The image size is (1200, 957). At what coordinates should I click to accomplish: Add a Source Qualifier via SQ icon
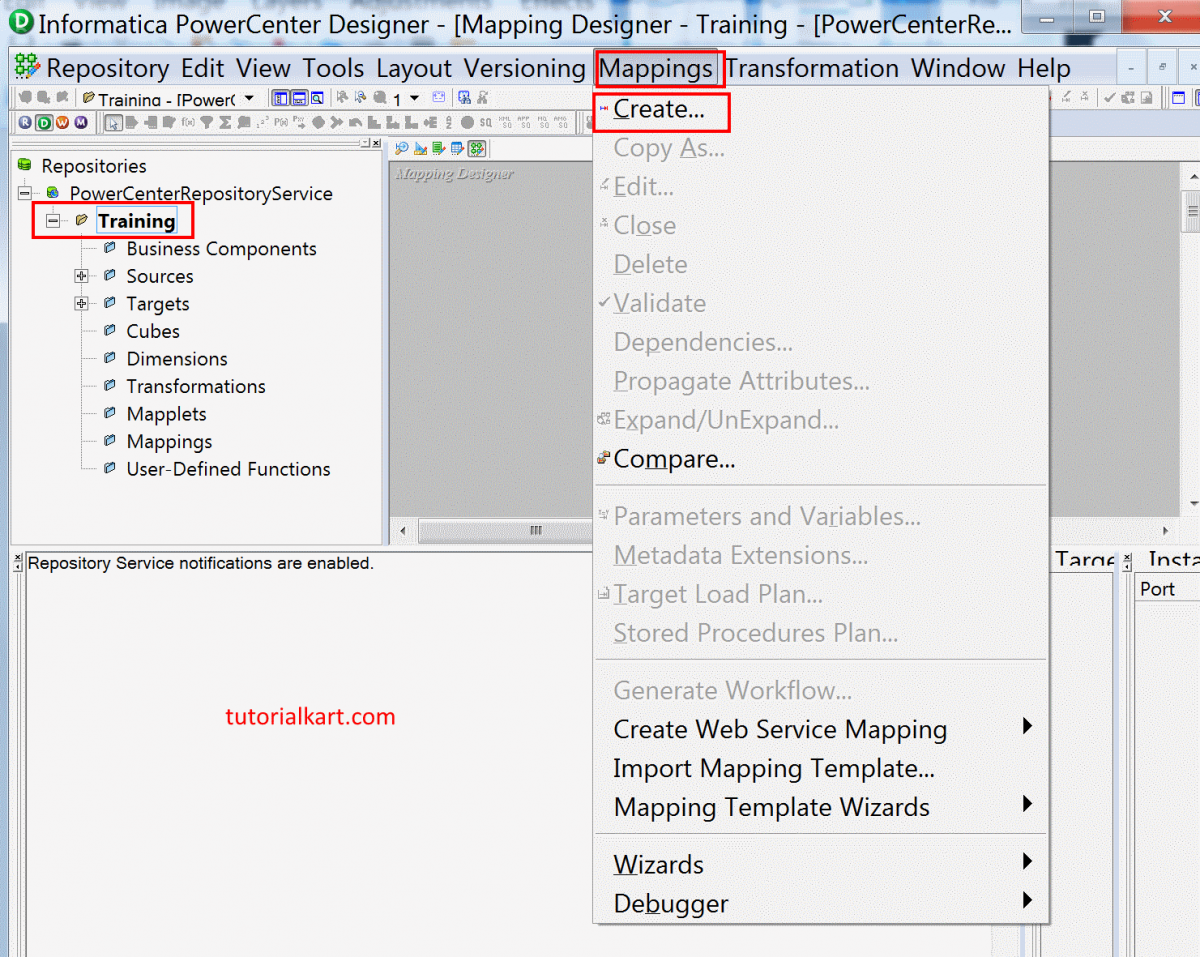pos(485,122)
